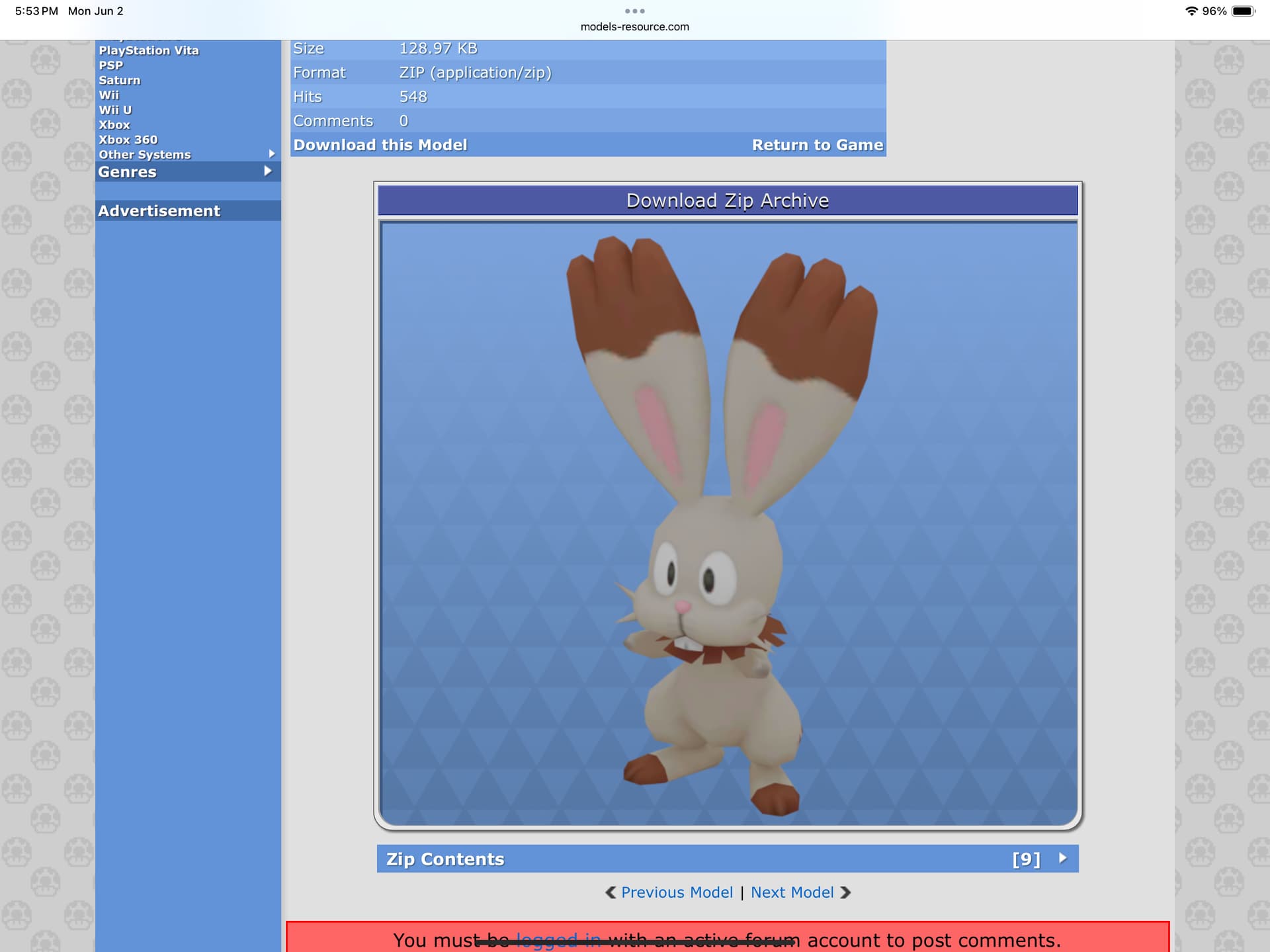Click the [9] contents count
Image resolution: width=1270 pixels, height=952 pixels.
[1026, 859]
